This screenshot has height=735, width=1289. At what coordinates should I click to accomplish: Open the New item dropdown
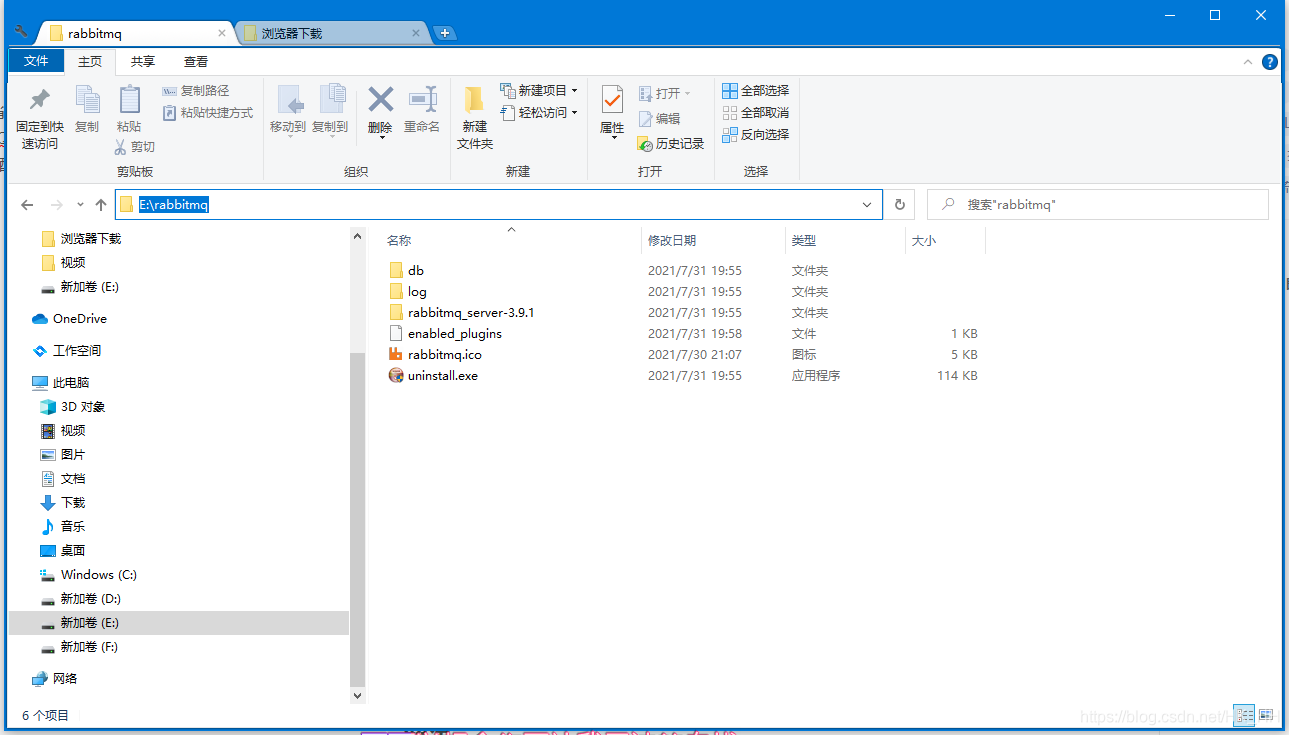(540, 91)
